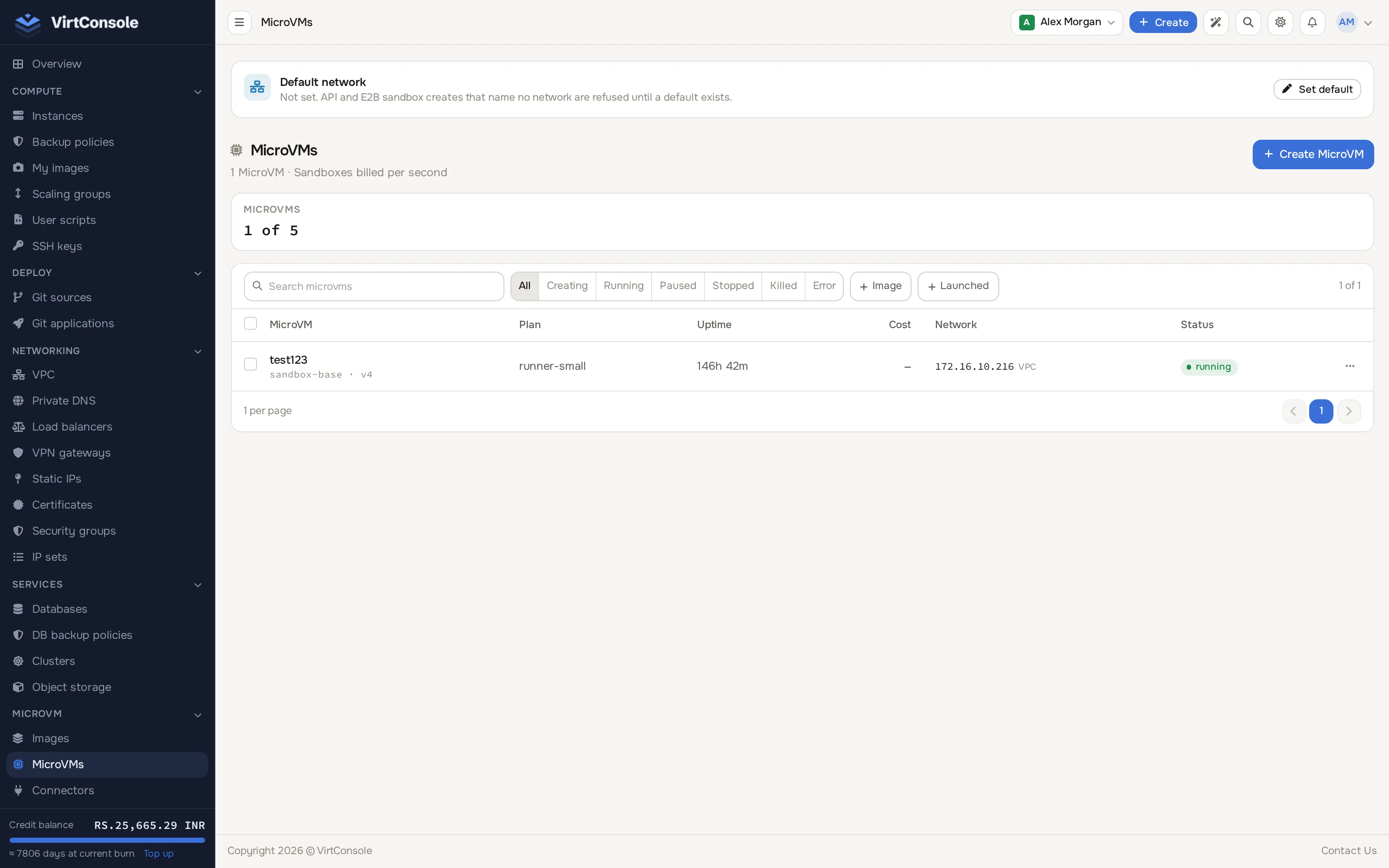
Task: Go to Instances in sidebar
Action: pyautogui.click(x=107, y=116)
